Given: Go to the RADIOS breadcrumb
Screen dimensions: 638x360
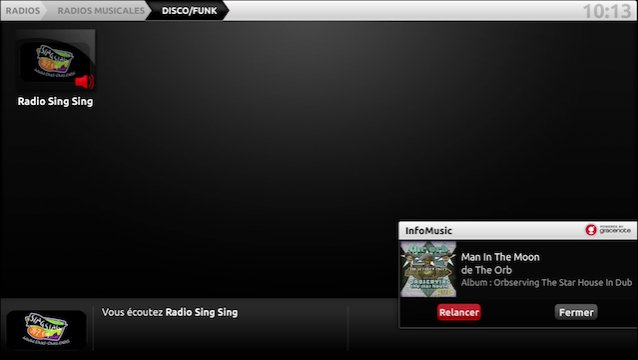Looking at the screenshot, I should click(23, 11).
